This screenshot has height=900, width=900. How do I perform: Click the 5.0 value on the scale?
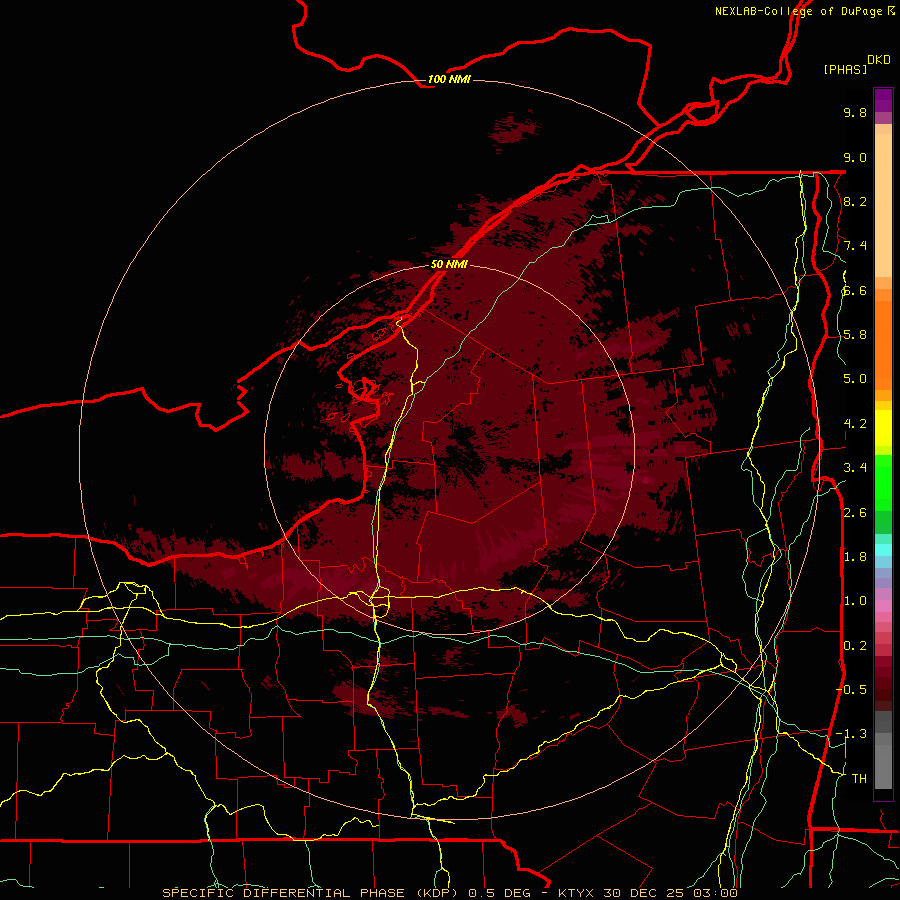tap(855, 379)
